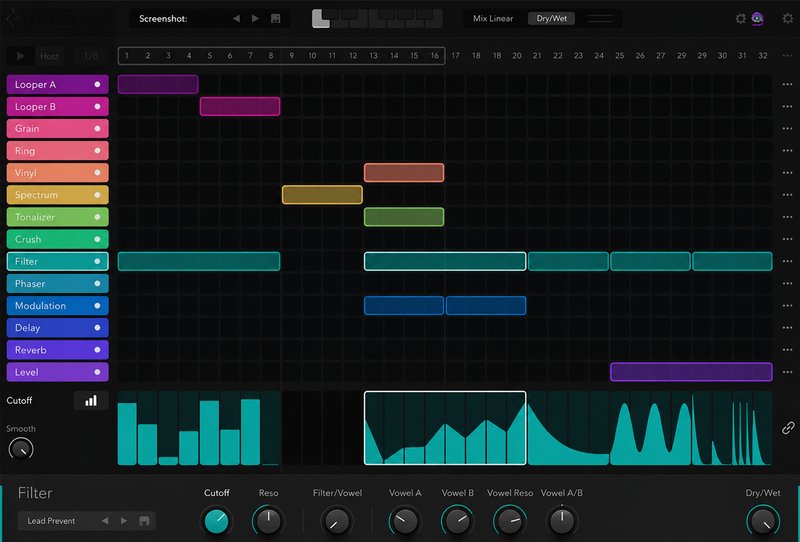Open options menu for Looper B row
The height and width of the screenshot is (542, 800).
click(787, 107)
